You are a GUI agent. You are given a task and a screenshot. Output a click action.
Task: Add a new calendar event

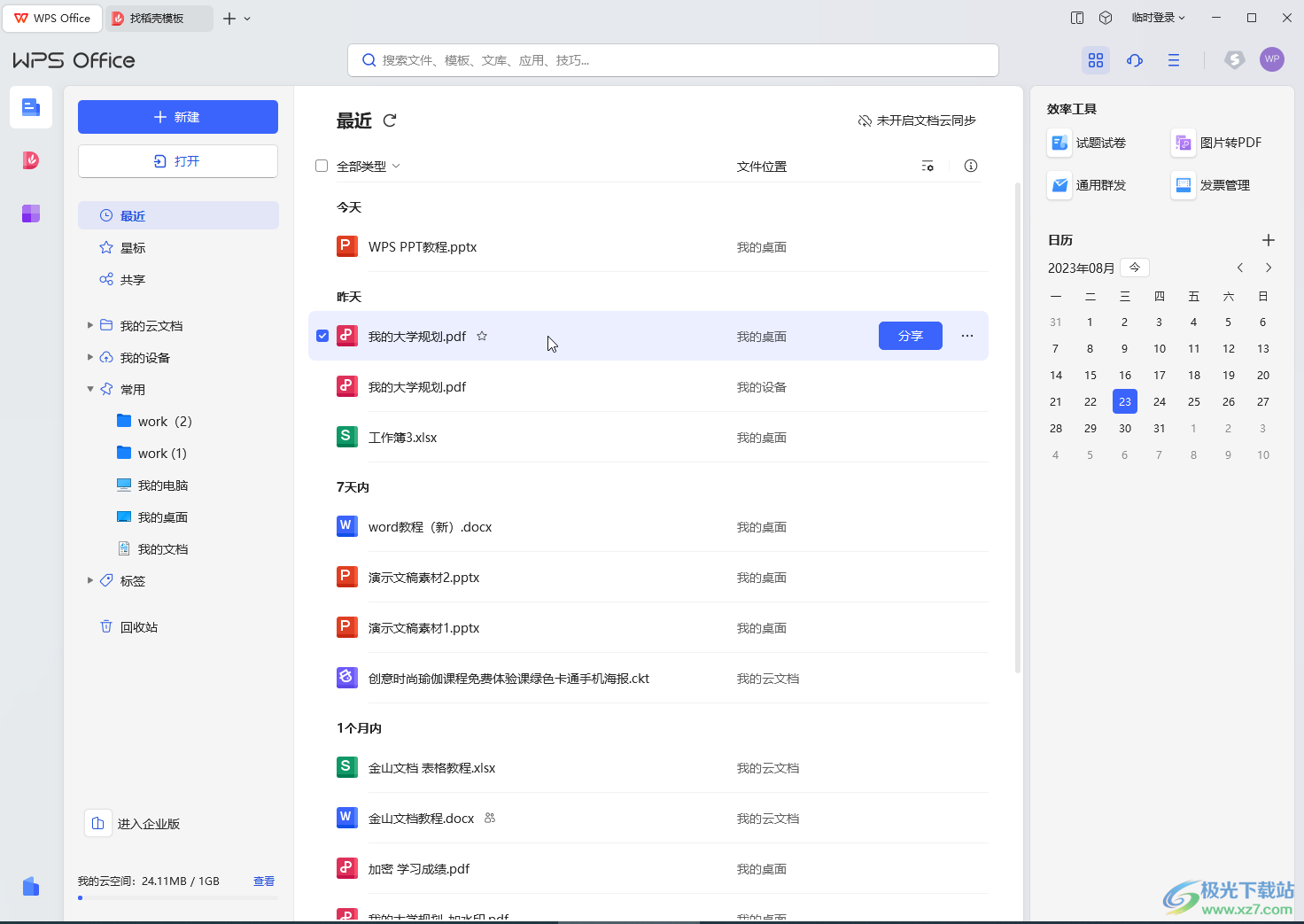point(1269,240)
